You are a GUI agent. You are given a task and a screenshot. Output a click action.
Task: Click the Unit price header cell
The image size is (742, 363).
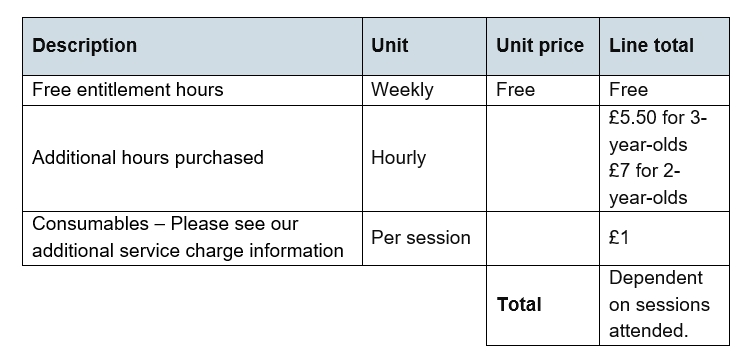(543, 46)
